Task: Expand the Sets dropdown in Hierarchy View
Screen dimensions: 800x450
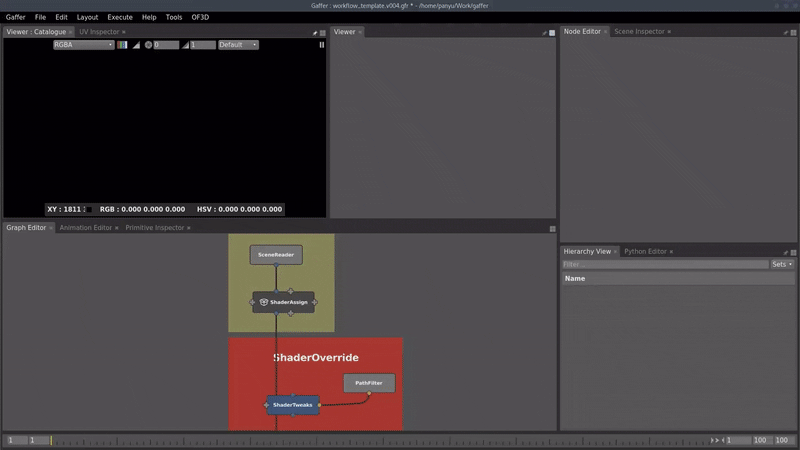Action: [x=782, y=265]
